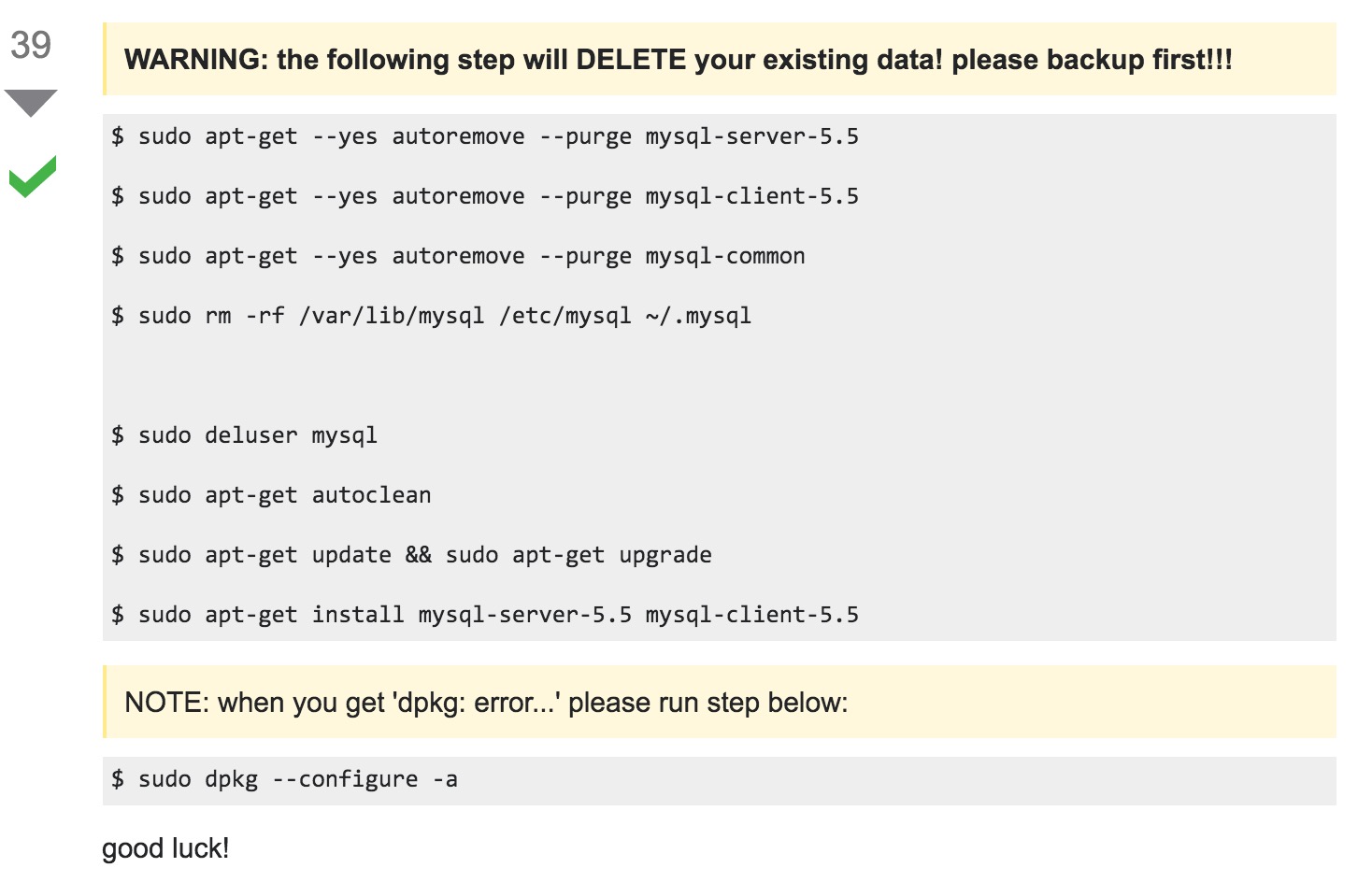Click the sudo rm -rf /var/lib/mysql line

pyautogui.click(x=431, y=316)
